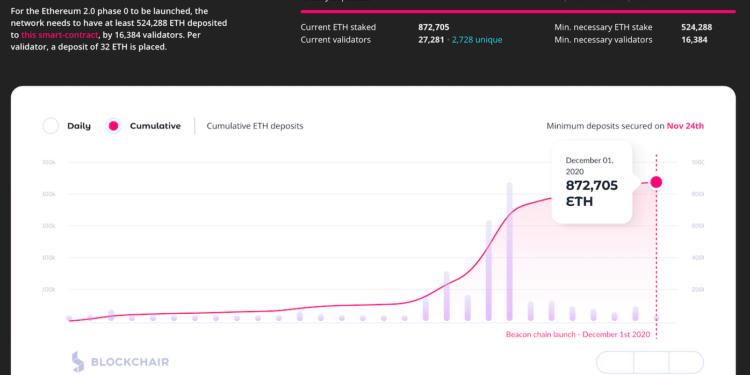
Task: Click the Blockchair logo
Action: click(x=120, y=362)
